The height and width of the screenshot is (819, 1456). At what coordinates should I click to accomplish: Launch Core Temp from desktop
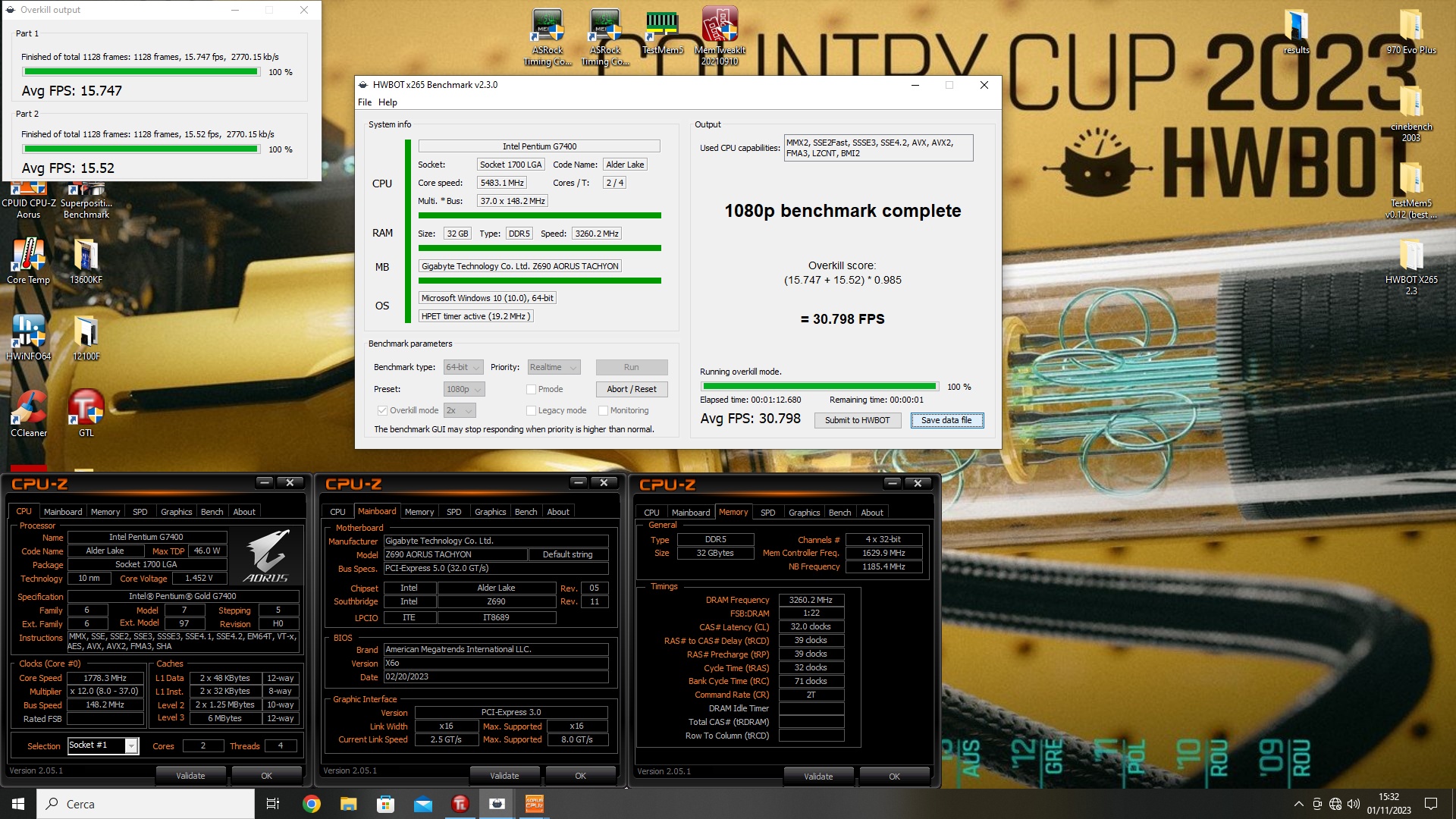point(28,261)
